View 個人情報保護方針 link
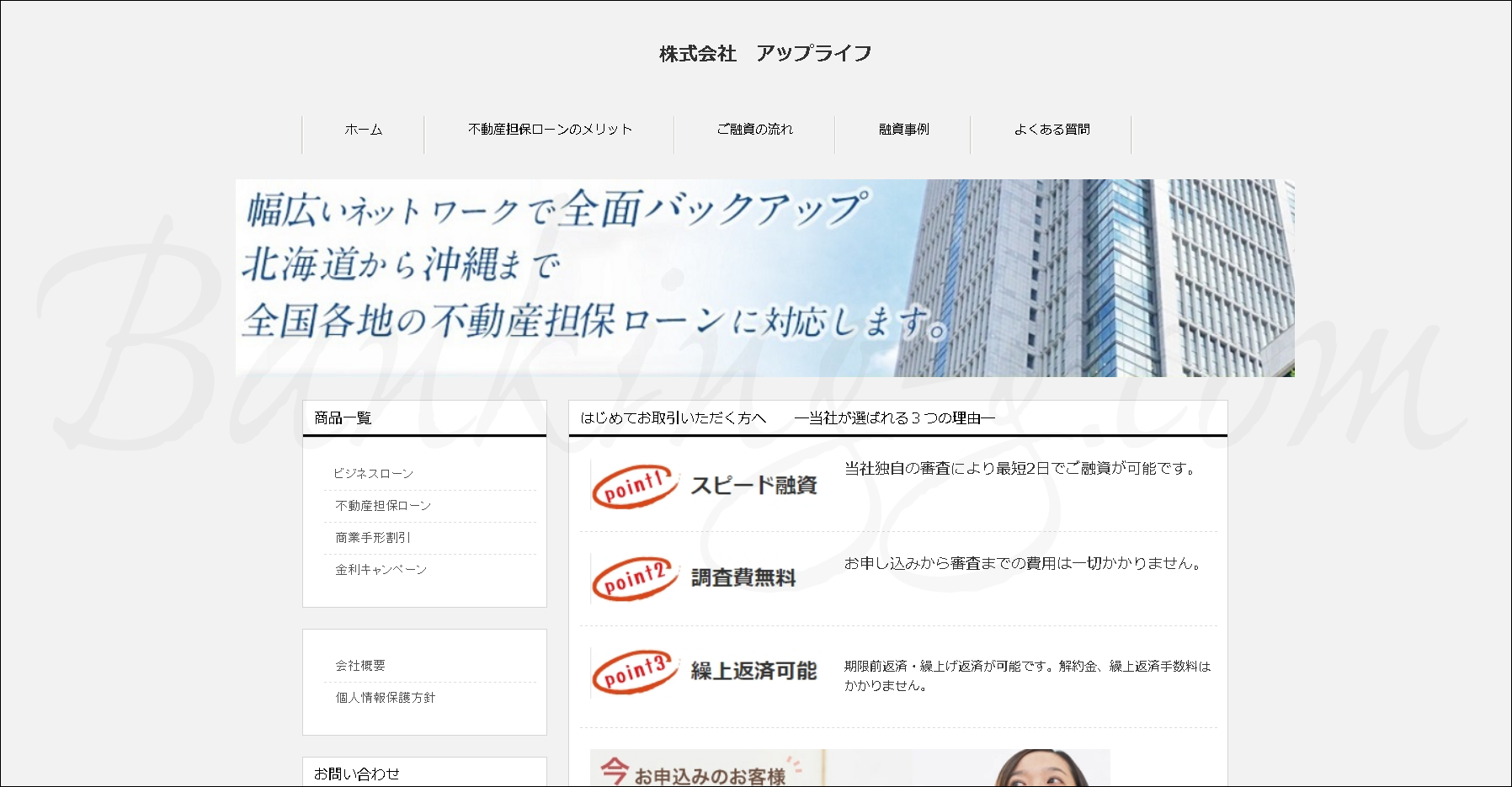Viewport: 1512px width, 787px height. [386, 698]
